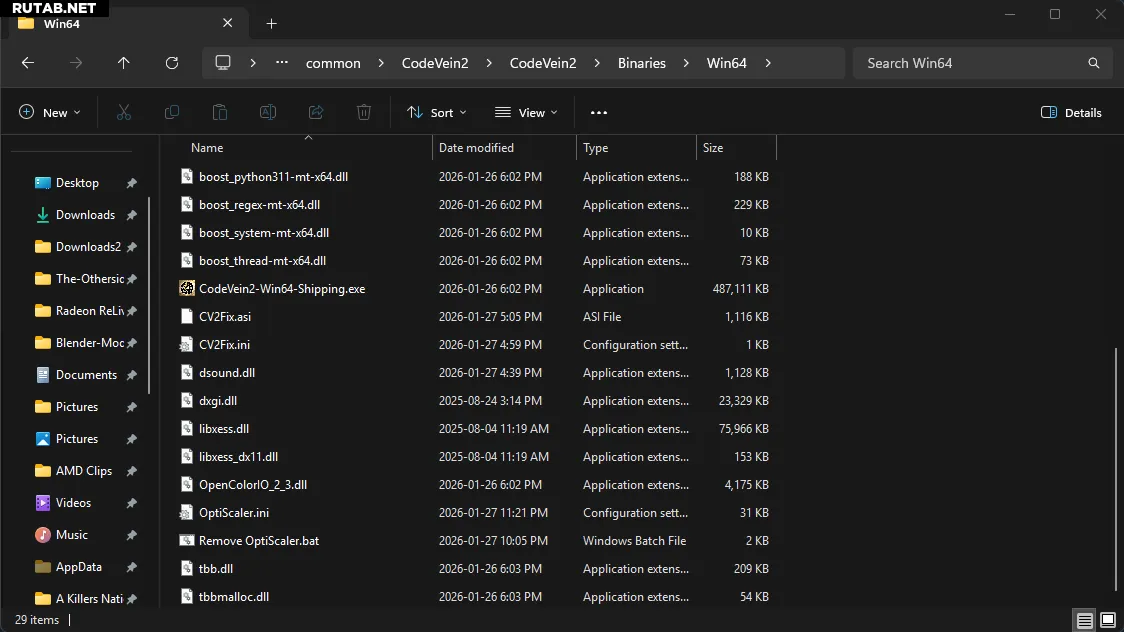Click the Delete trash can icon
The height and width of the screenshot is (632, 1124).
[x=364, y=113]
